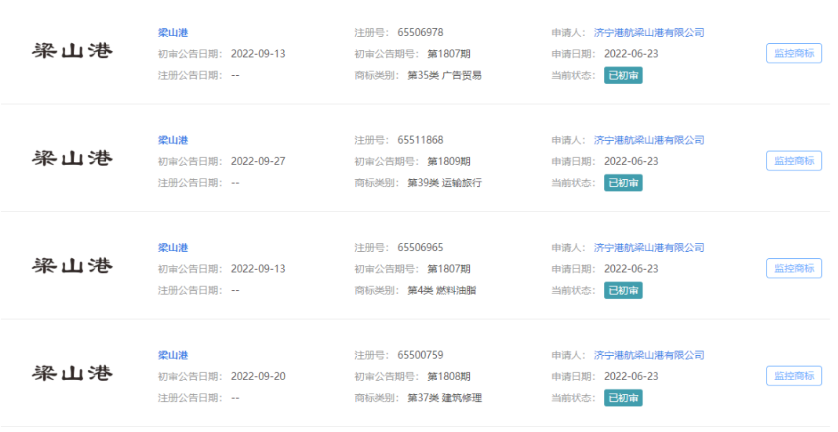Click 监控商标 for registration 65506978
The image size is (838, 432).
point(793,53)
